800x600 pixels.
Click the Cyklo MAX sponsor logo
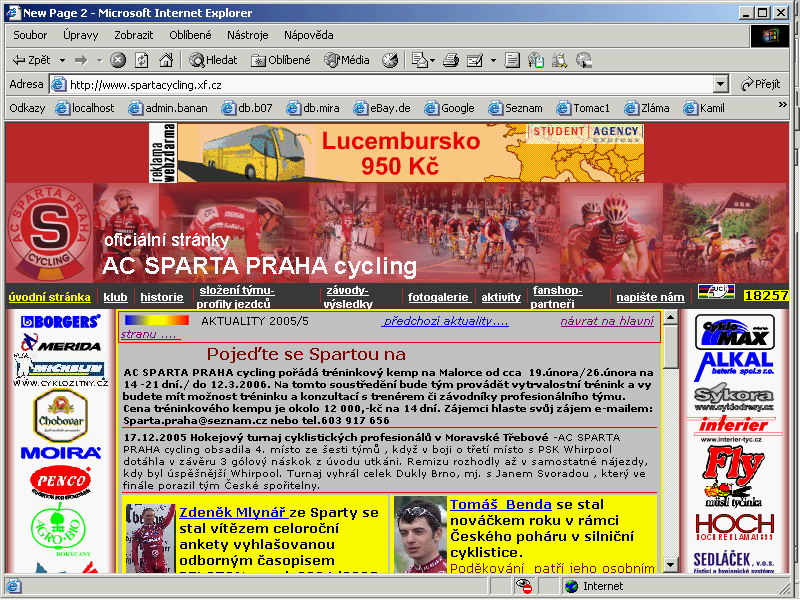click(x=735, y=332)
